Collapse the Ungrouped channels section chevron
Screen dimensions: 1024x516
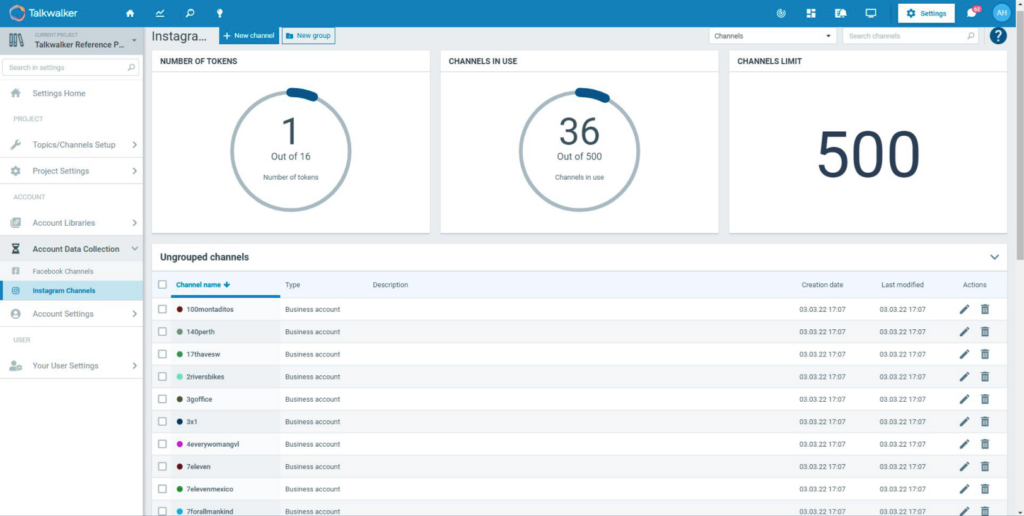[994, 257]
